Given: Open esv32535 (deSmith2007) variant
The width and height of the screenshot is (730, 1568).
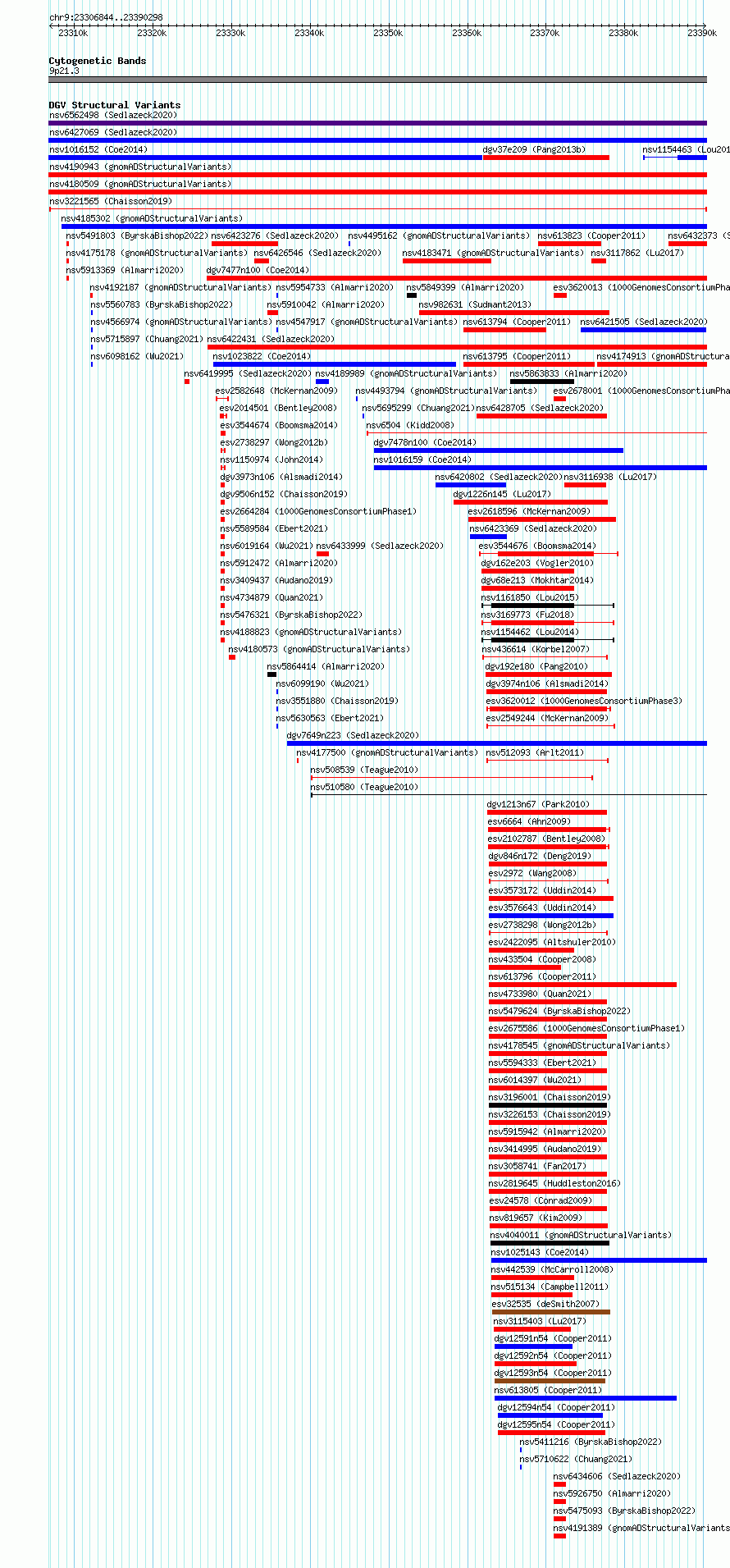Looking at the screenshot, I should tap(545, 1304).
